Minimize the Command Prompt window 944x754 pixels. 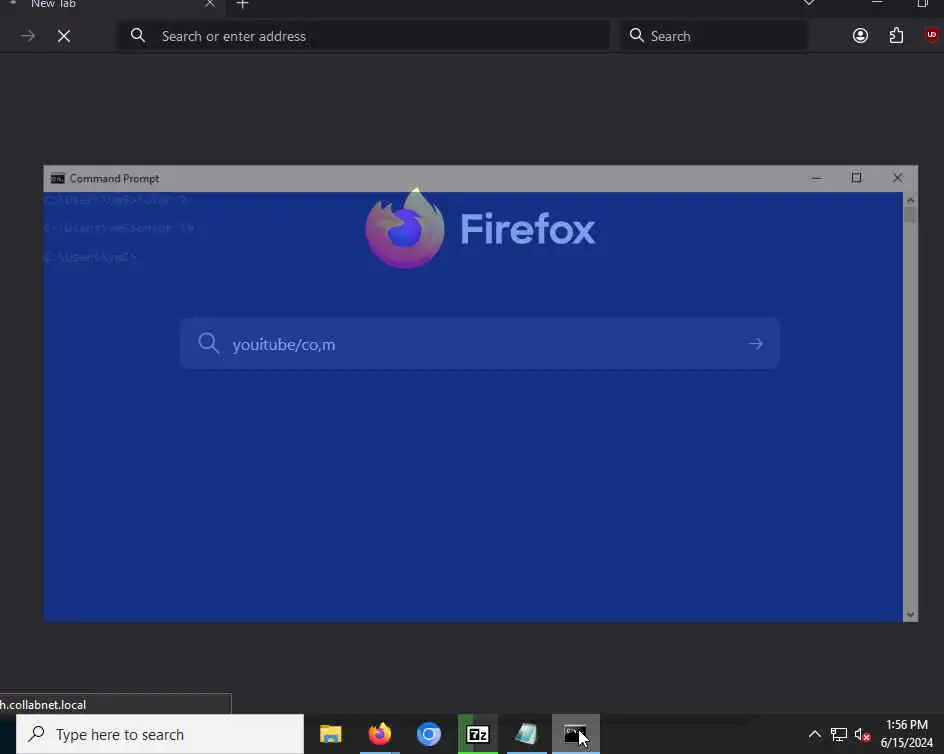(x=816, y=178)
